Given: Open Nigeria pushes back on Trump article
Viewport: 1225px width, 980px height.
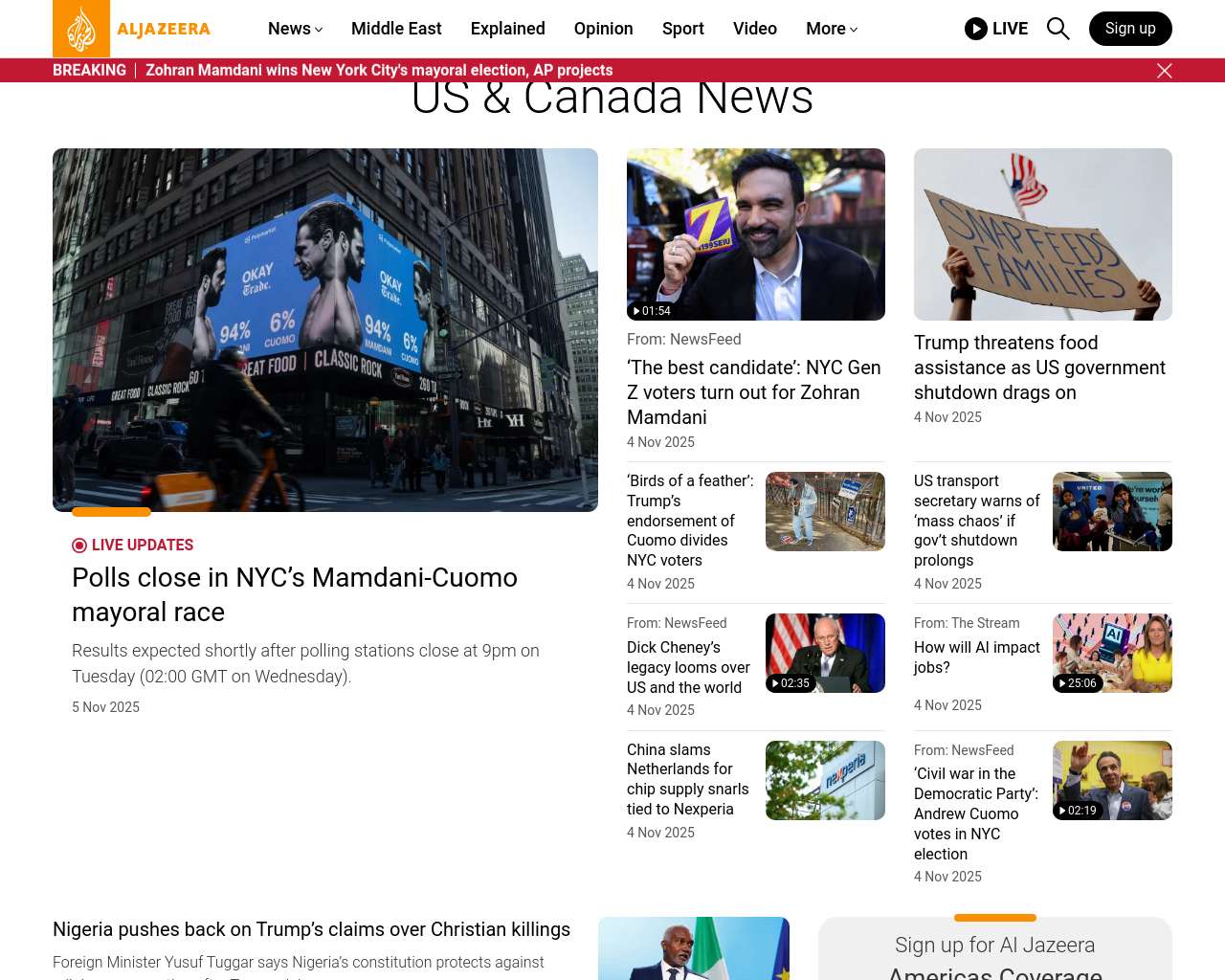Looking at the screenshot, I should pos(311,929).
